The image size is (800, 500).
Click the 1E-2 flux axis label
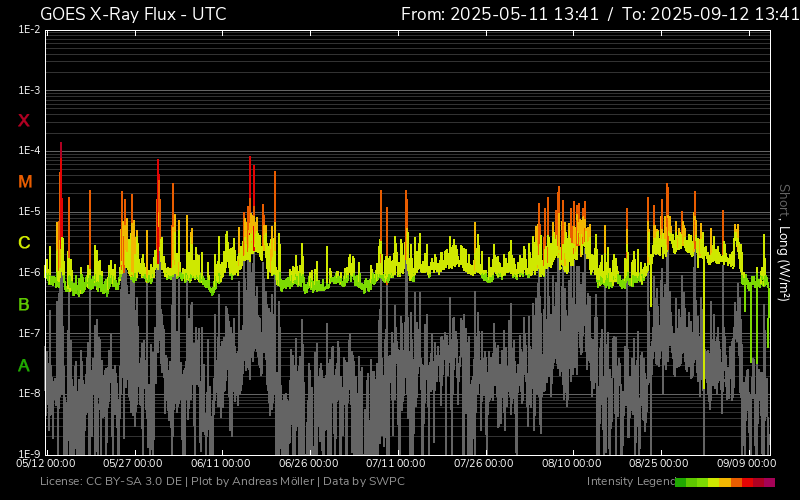click(29, 30)
